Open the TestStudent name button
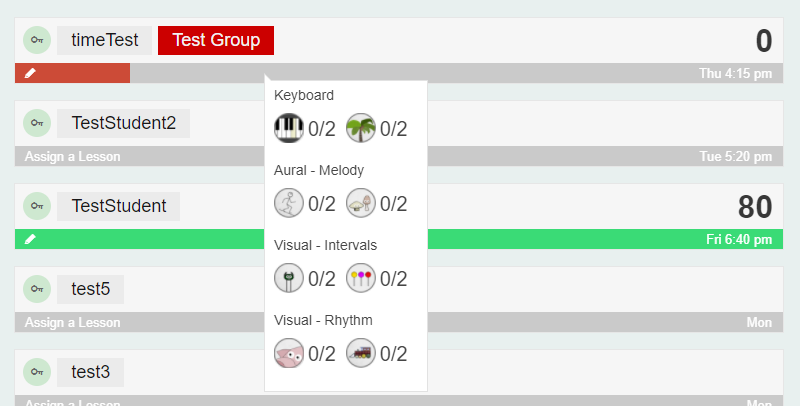800x406 pixels. pyautogui.click(x=118, y=206)
